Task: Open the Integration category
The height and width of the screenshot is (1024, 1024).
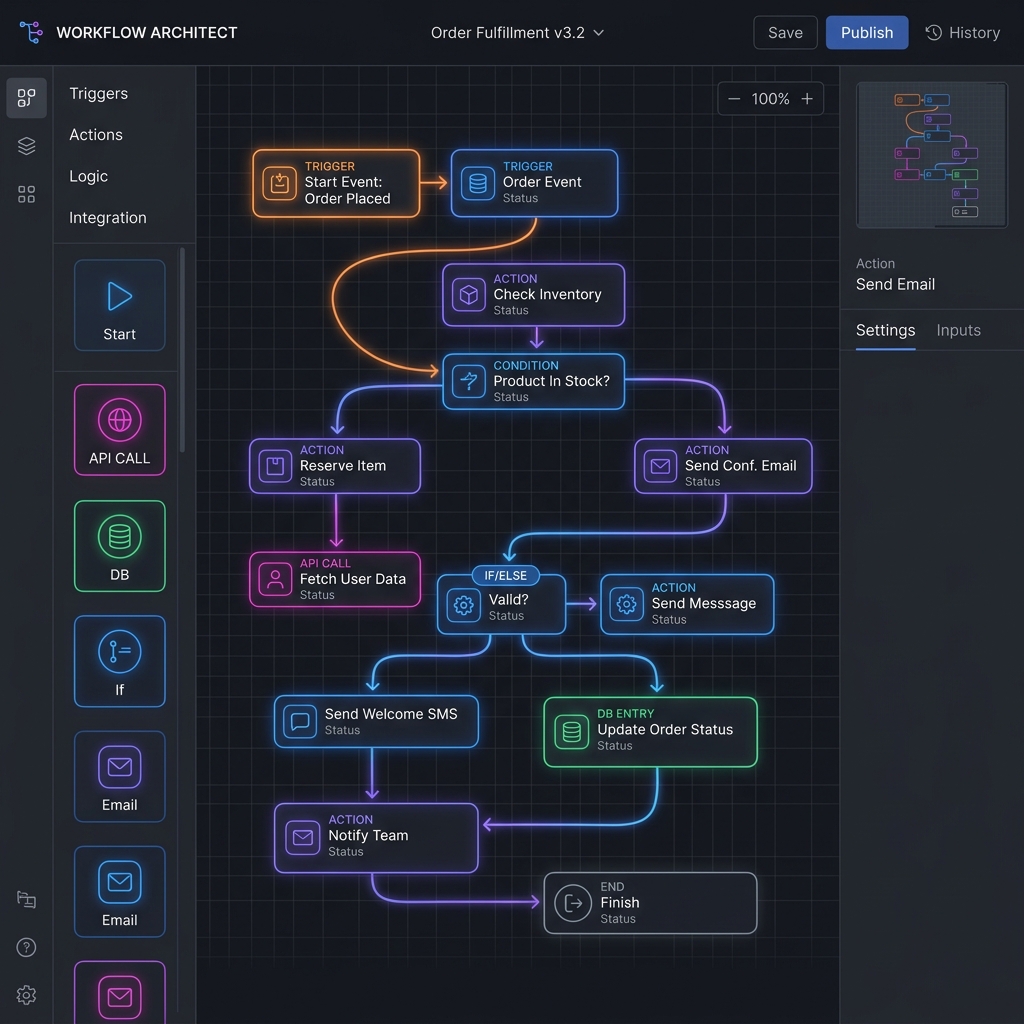Action: click(x=108, y=217)
